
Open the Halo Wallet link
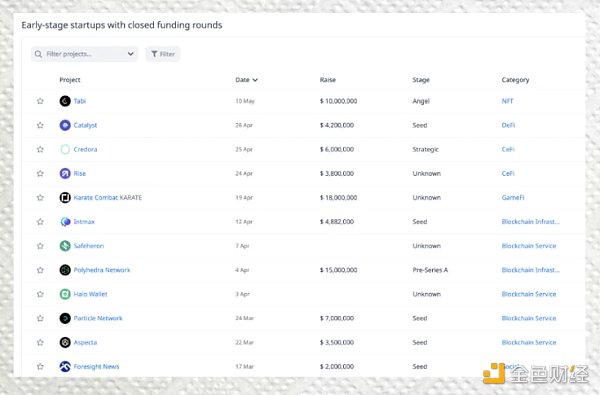[90, 294]
